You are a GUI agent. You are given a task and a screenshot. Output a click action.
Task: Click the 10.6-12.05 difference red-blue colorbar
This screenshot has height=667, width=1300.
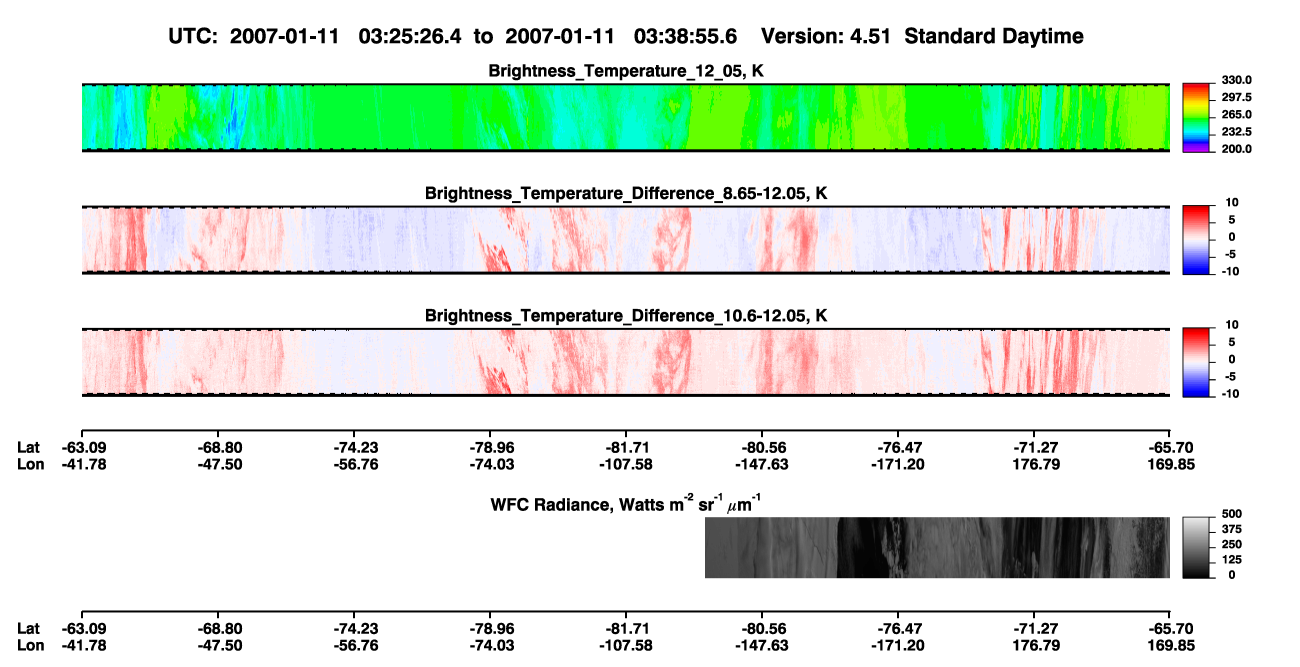point(1196,360)
